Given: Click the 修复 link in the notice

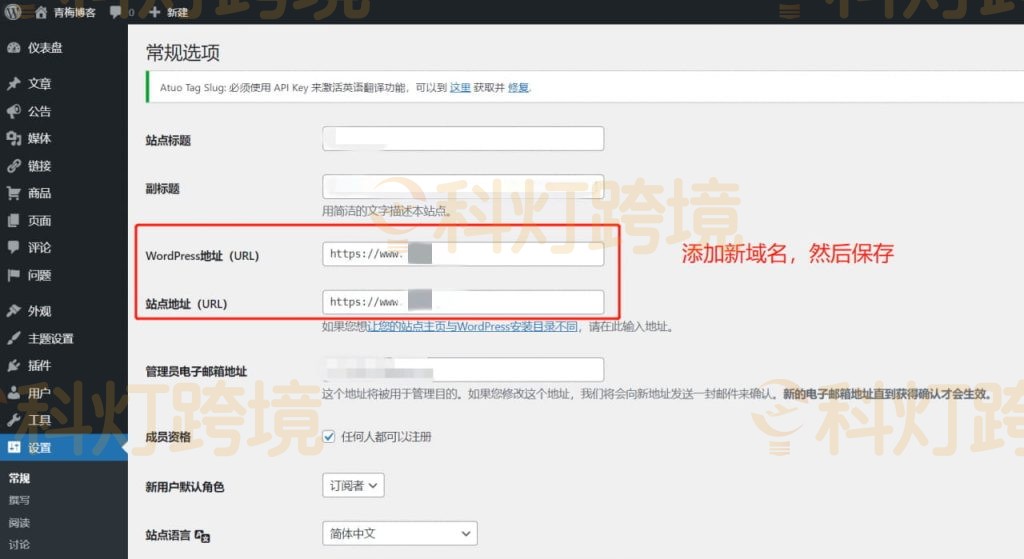Looking at the screenshot, I should click(518, 88).
